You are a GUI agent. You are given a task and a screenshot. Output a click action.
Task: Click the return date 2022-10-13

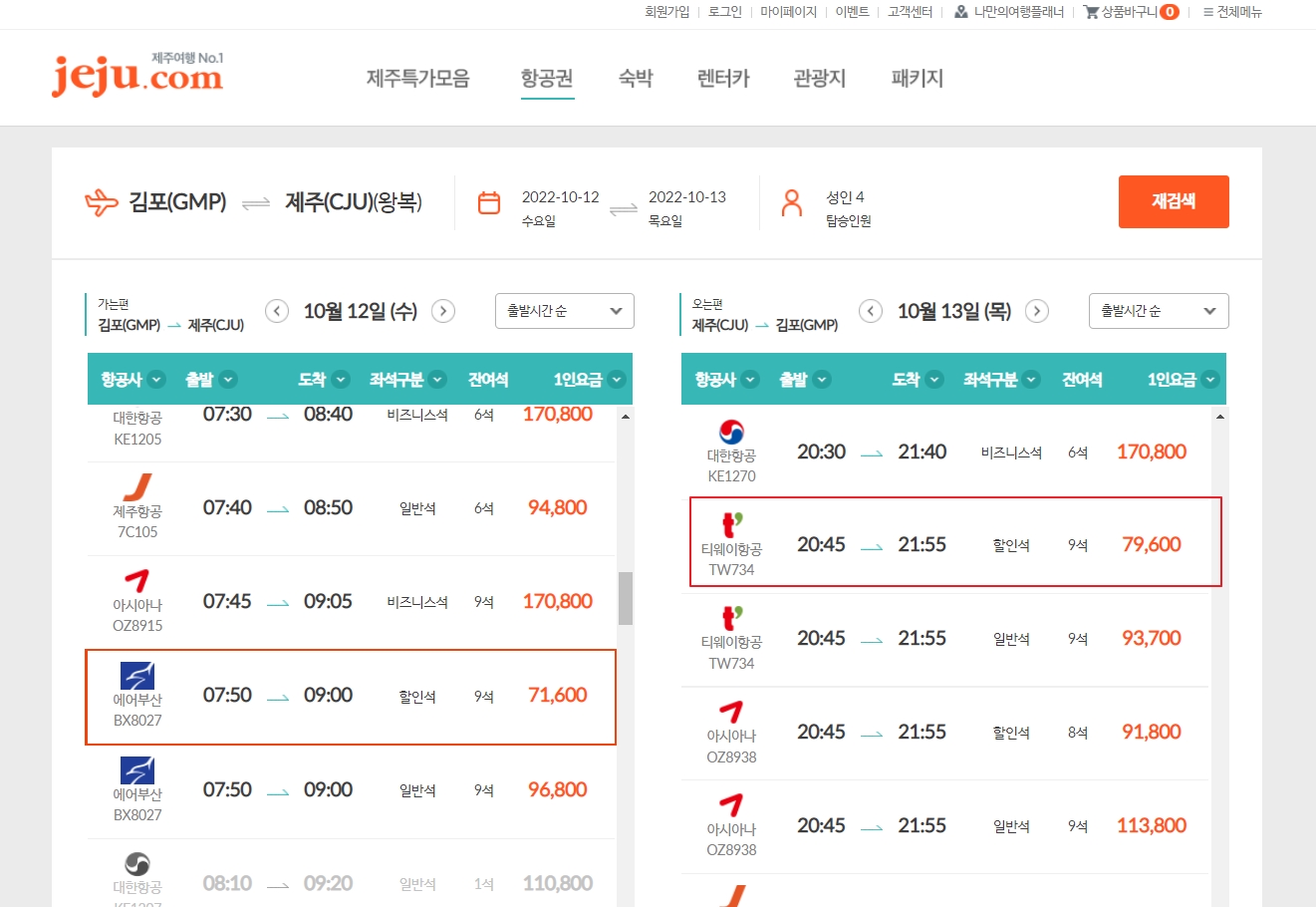(687, 197)
